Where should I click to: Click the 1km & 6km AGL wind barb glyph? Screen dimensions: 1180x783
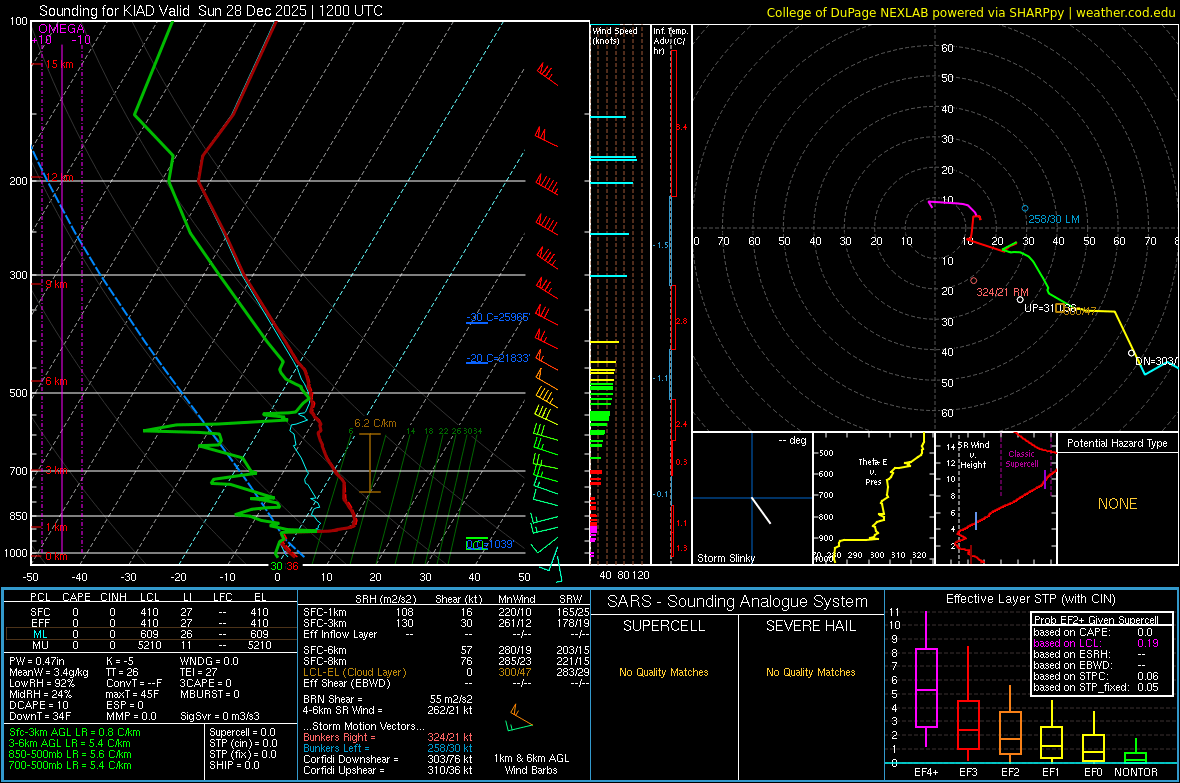coord(519,719)
